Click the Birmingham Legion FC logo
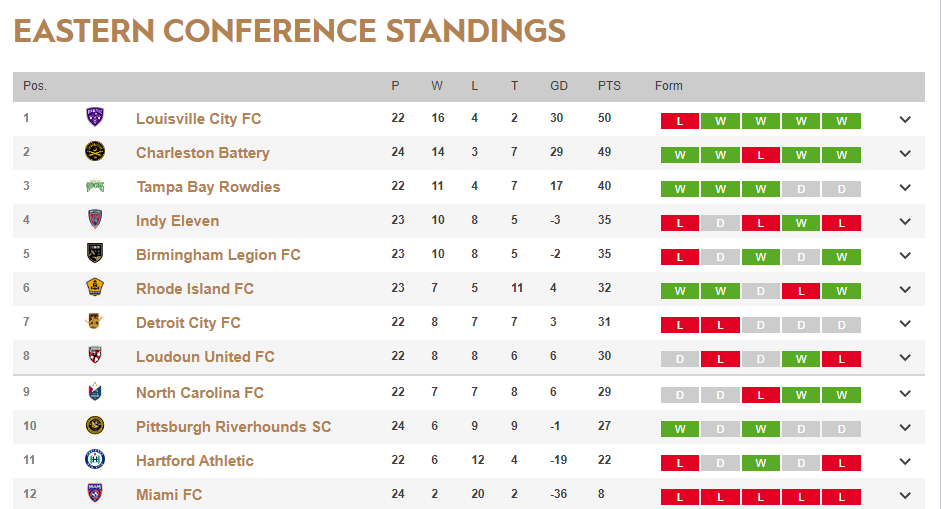This screenshot has height=509, width=941. [95, 254]
